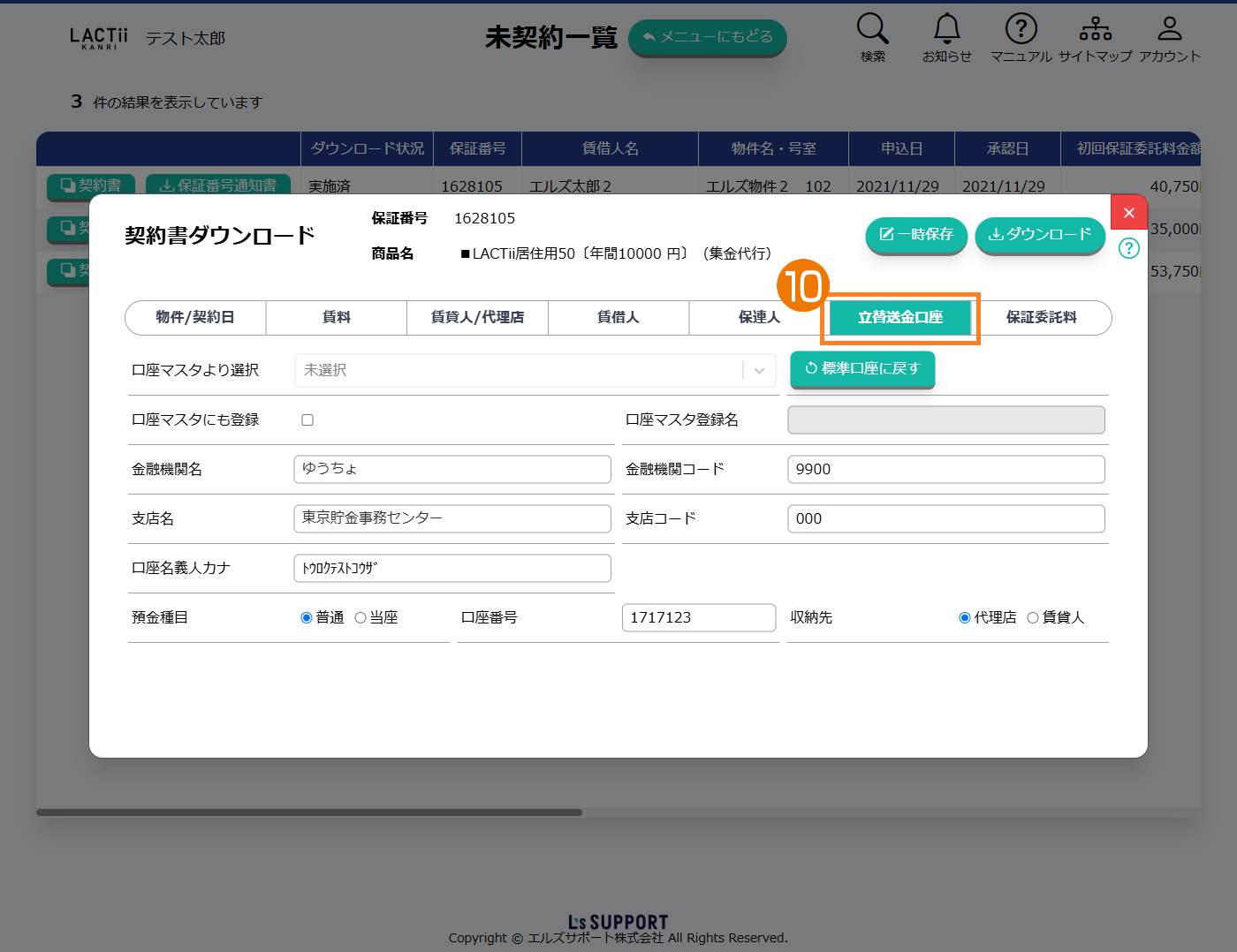The height and width of the screenshot is (952, 1237).
Task: Click the search magnifier icon
Action: click(x=872, y=29)
